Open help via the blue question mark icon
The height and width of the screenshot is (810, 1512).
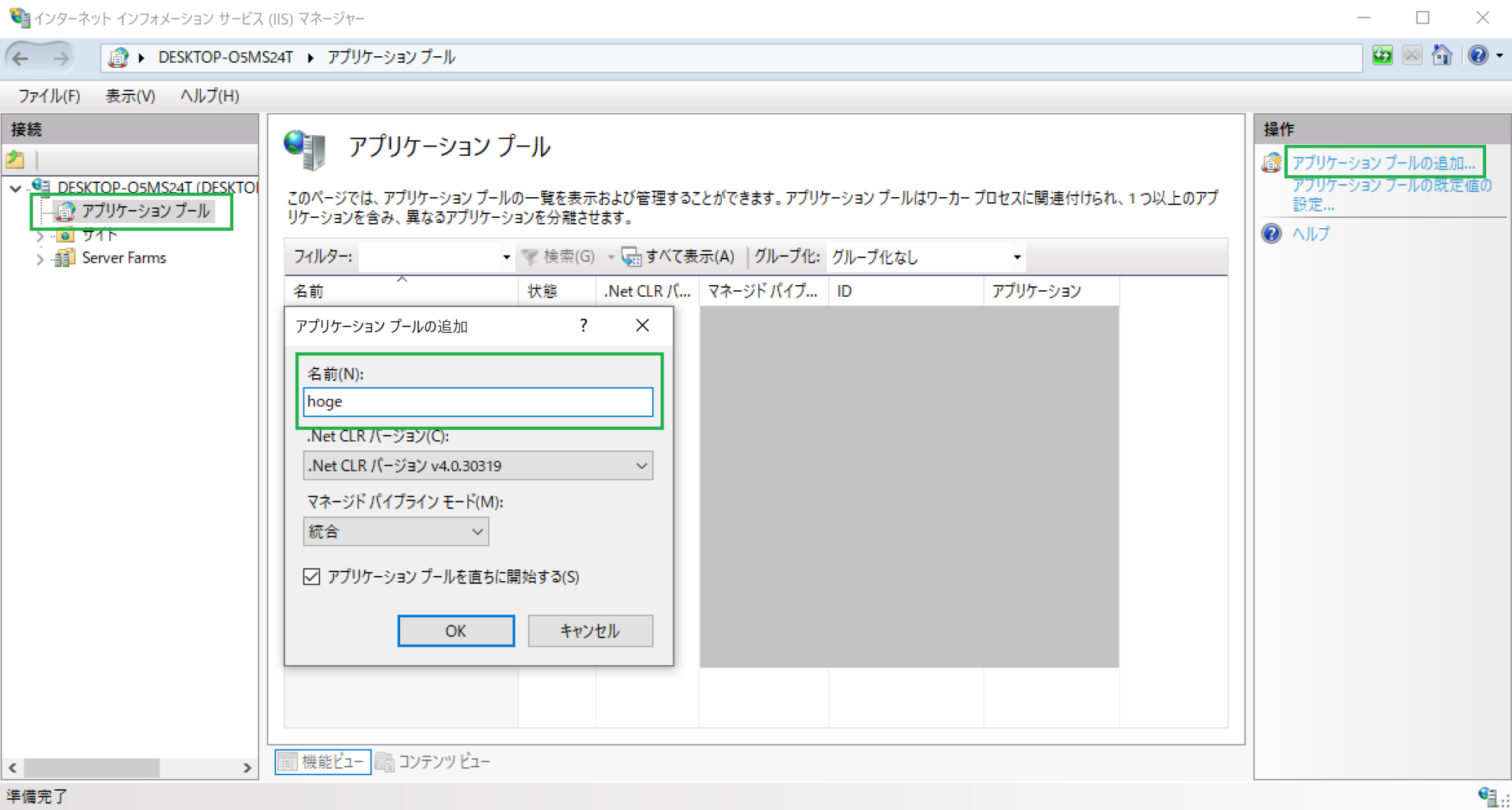[1477, 56]
